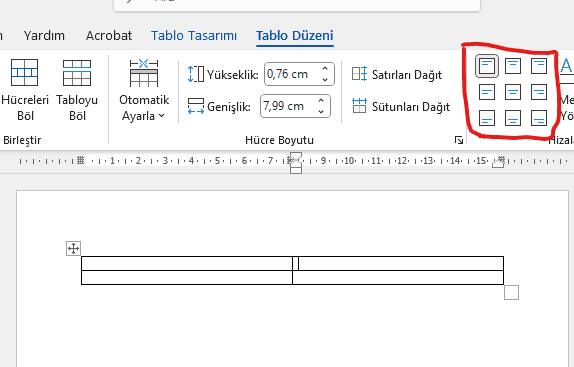Select the align top right icon
The height and width of the screenshot is (367, 574).
click(539, 66)
